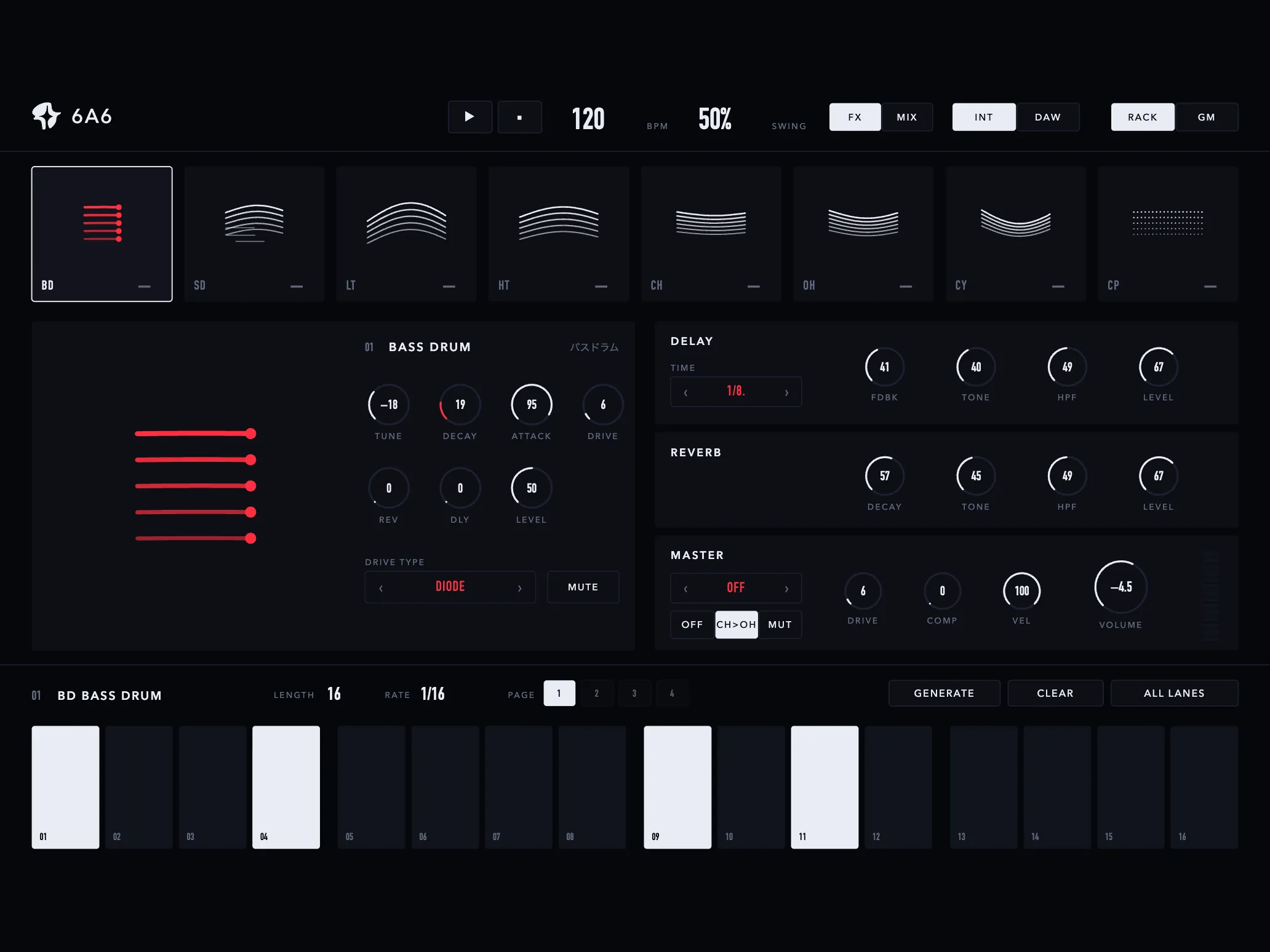
Task: Click the bass drum TUNE knob
Action: [388, 405]
